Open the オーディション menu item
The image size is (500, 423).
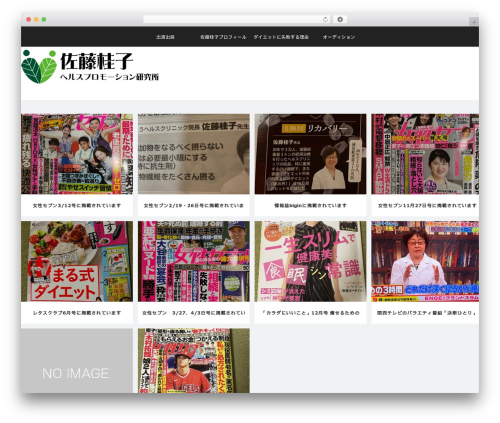[x=339, y=37]
